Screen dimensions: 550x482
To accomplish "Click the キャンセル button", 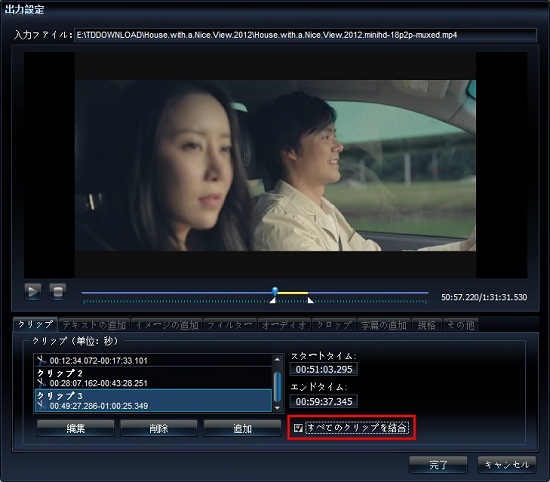I will (x=507, y=465).
